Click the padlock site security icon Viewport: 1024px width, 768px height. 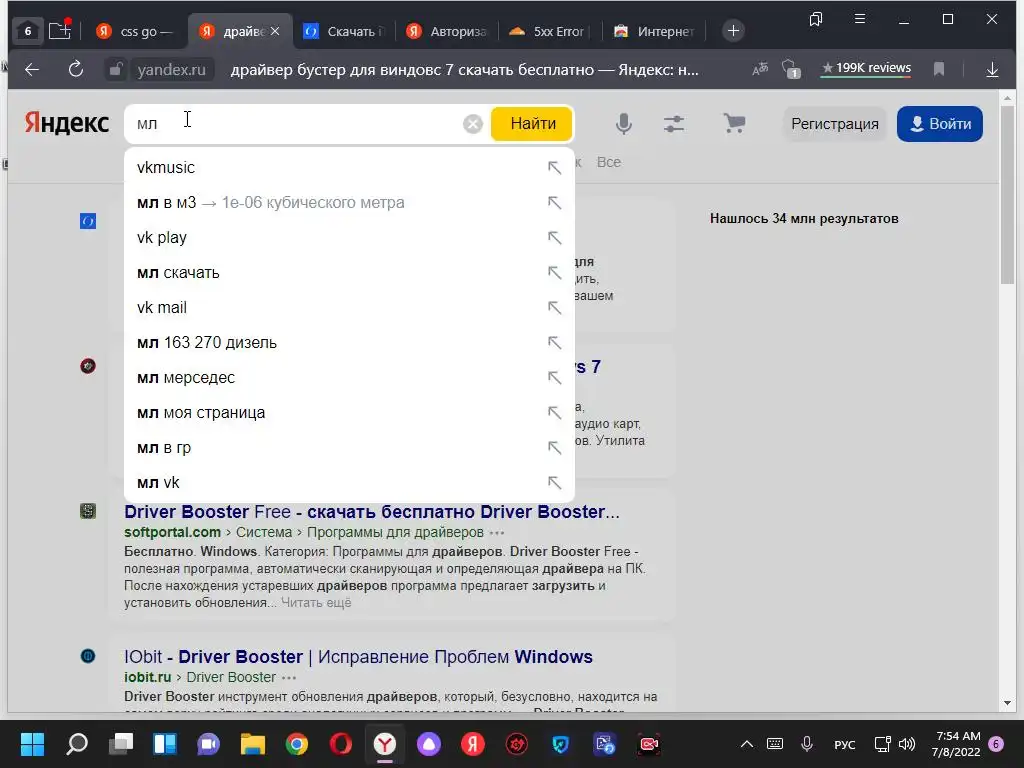click(x=115, y=69)
